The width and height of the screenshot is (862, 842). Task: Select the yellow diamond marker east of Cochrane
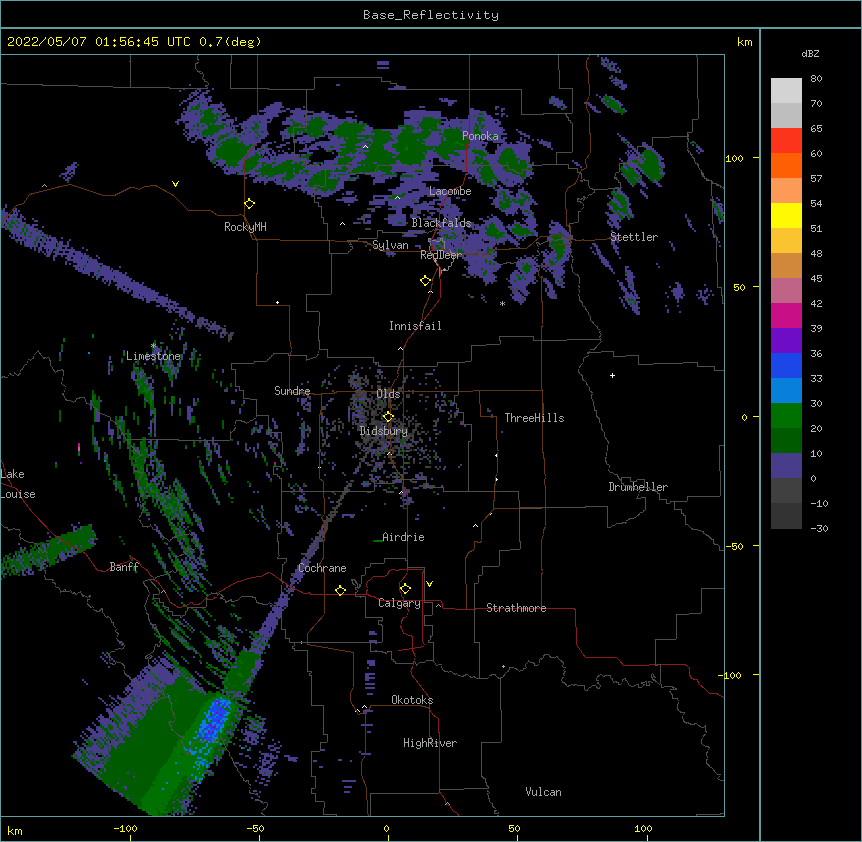point(340,590)
